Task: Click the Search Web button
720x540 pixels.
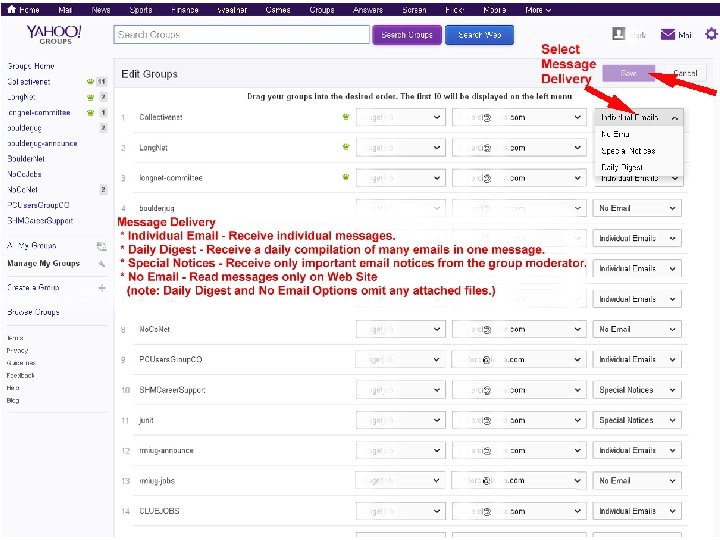Action: pyautogui.click(x=479, y=35)
